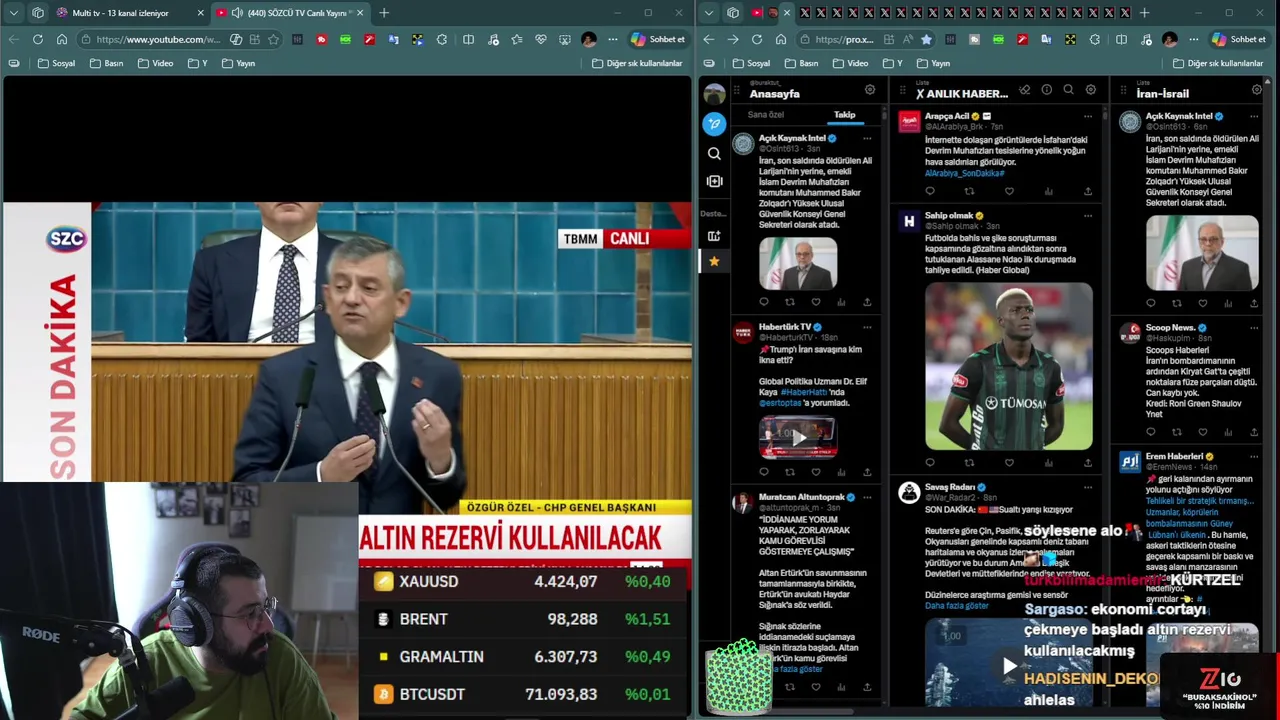Click the favorite star in the X Pro window address bar

(926, 39)
